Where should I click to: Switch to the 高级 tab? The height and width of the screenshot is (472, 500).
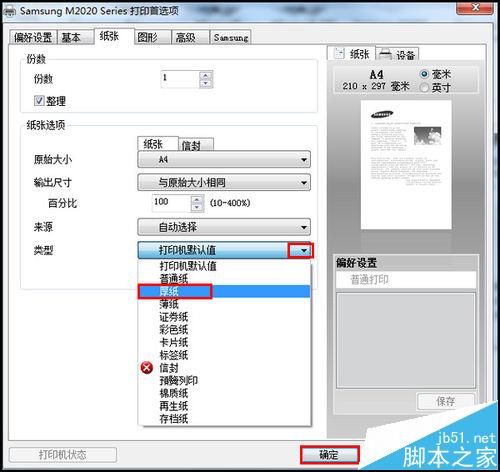(190, 37)
